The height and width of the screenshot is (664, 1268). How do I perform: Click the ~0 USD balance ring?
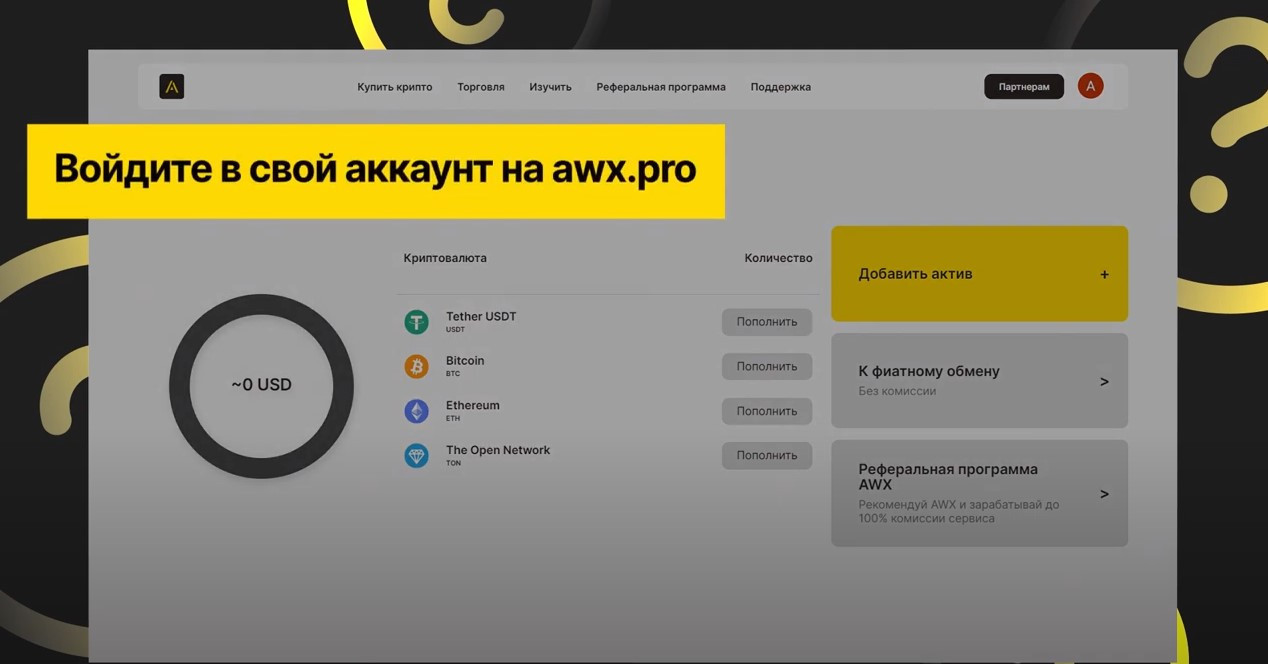point(261,385)
